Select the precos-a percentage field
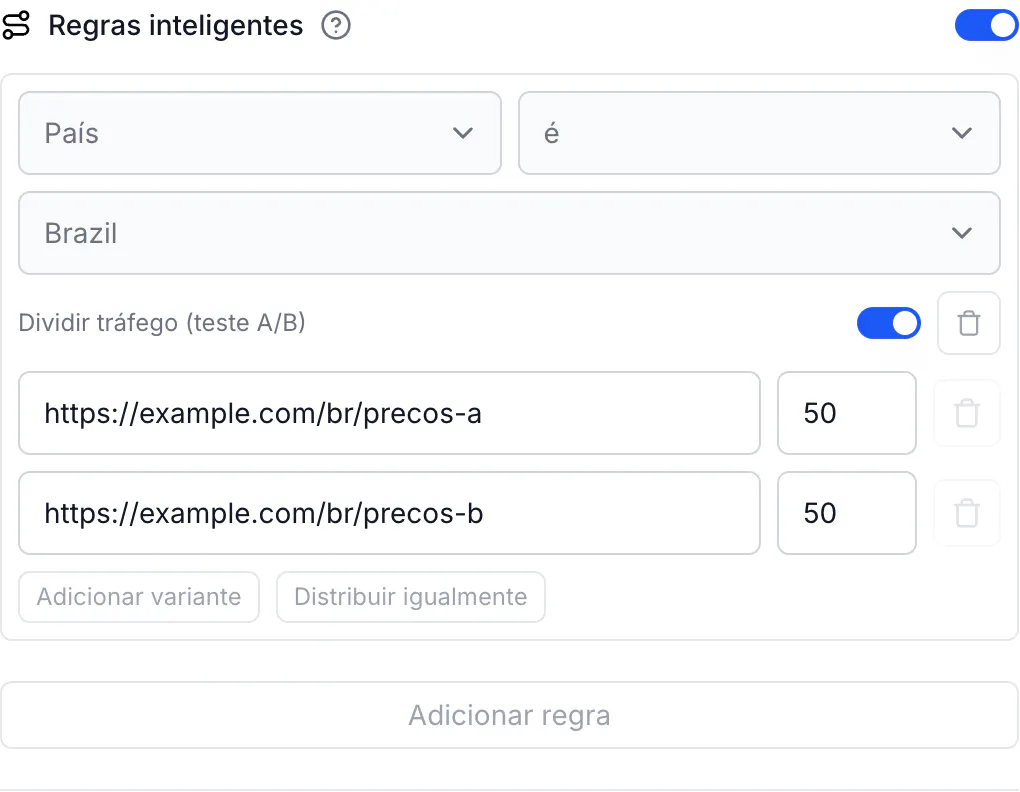This screenshot has height=792, width=1020. click(x=846, y=413)
